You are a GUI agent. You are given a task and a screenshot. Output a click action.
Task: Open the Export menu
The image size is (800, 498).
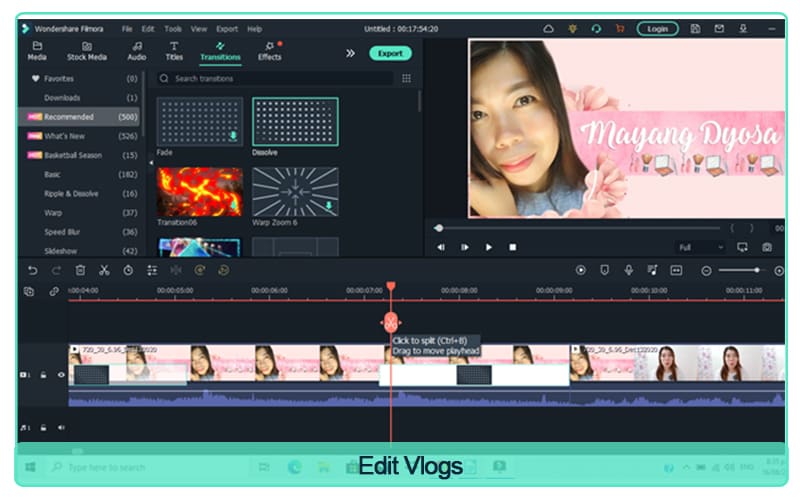(x=227, y=29)
